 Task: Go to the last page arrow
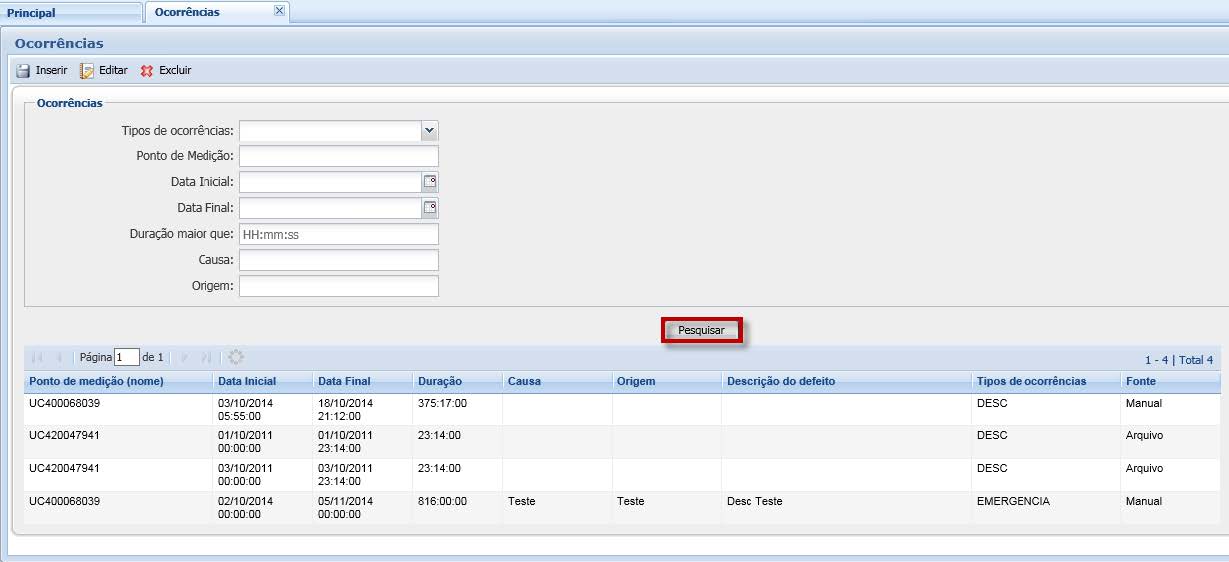click(206, 357)
